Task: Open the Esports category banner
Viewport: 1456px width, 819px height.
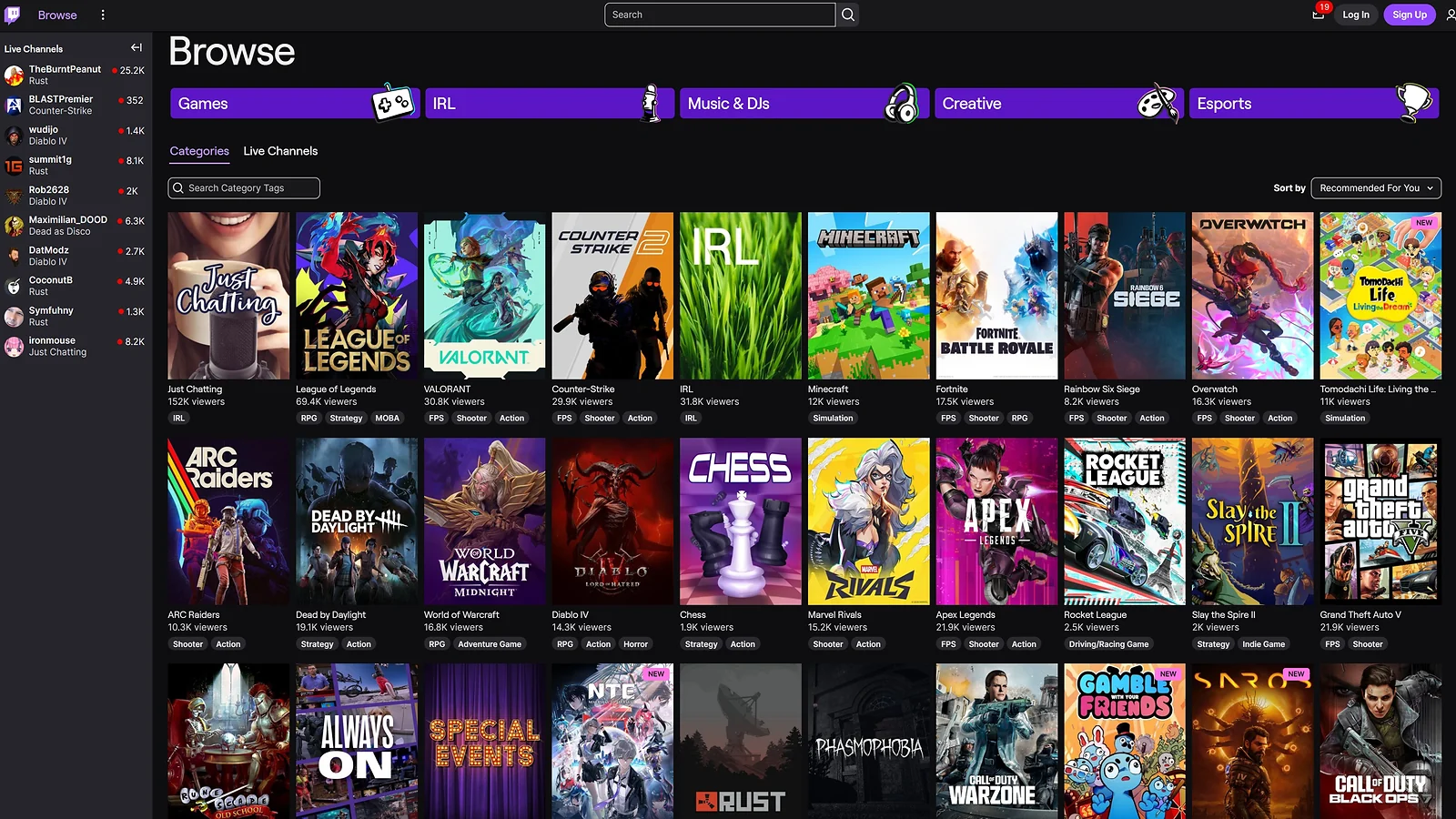Action: click(x=1314, y=104)
